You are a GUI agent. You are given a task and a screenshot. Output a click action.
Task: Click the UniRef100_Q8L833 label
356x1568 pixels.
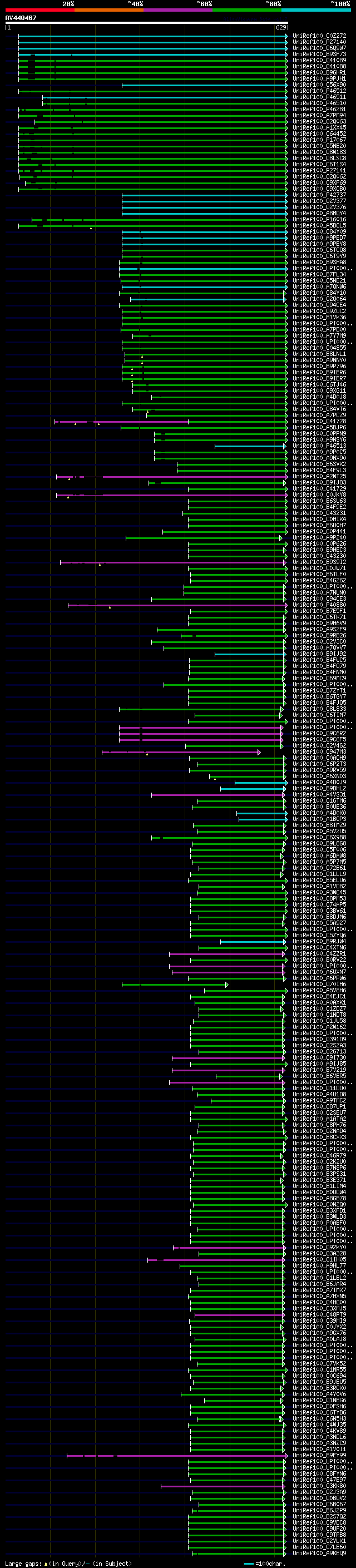(x=319, y=709)
